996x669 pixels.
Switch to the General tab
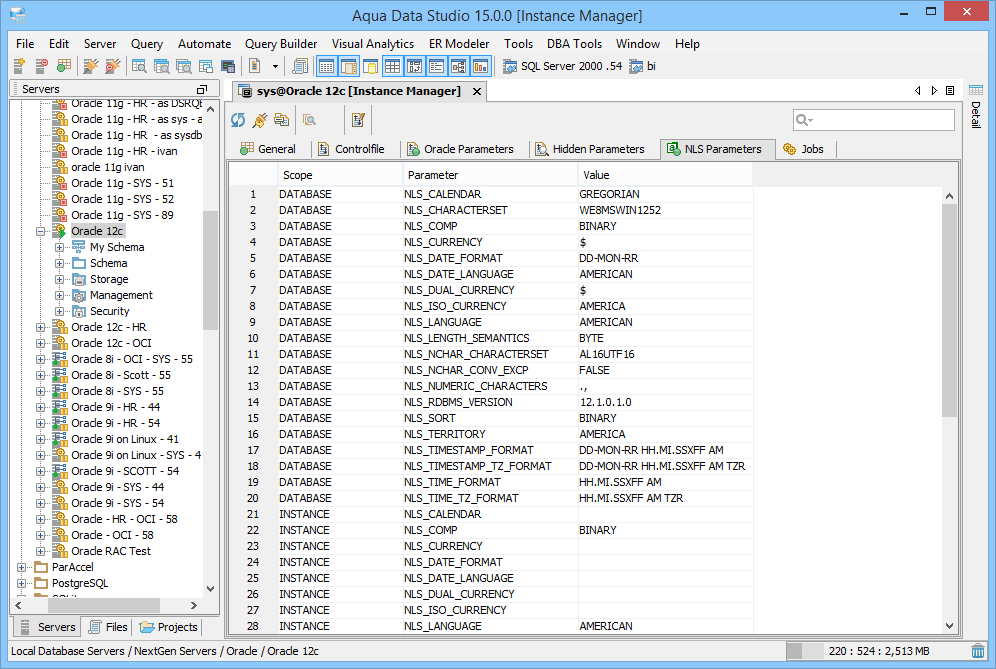point(268,149)
